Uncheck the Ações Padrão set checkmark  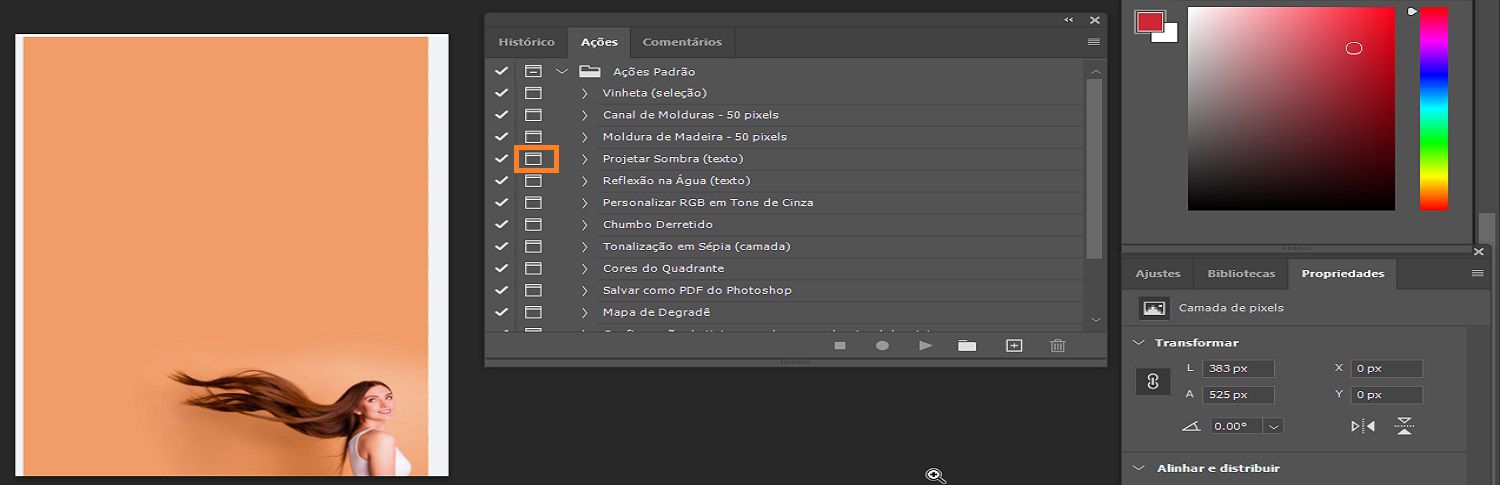[502, 71]
